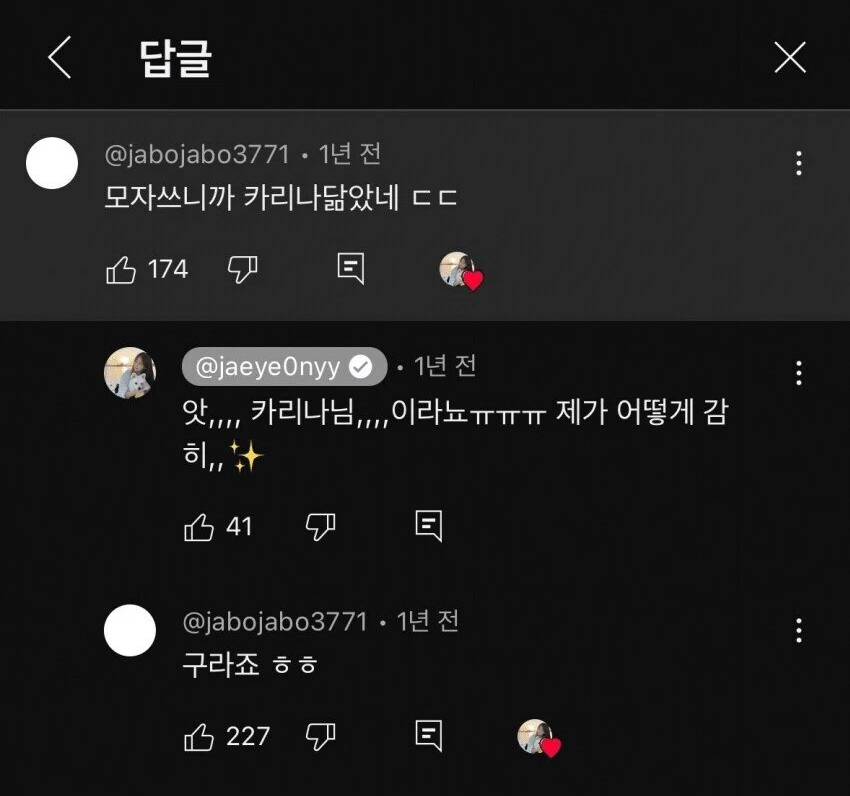
Task: Dislike the top comment about 카리나
Action: [x=243, y=269]
